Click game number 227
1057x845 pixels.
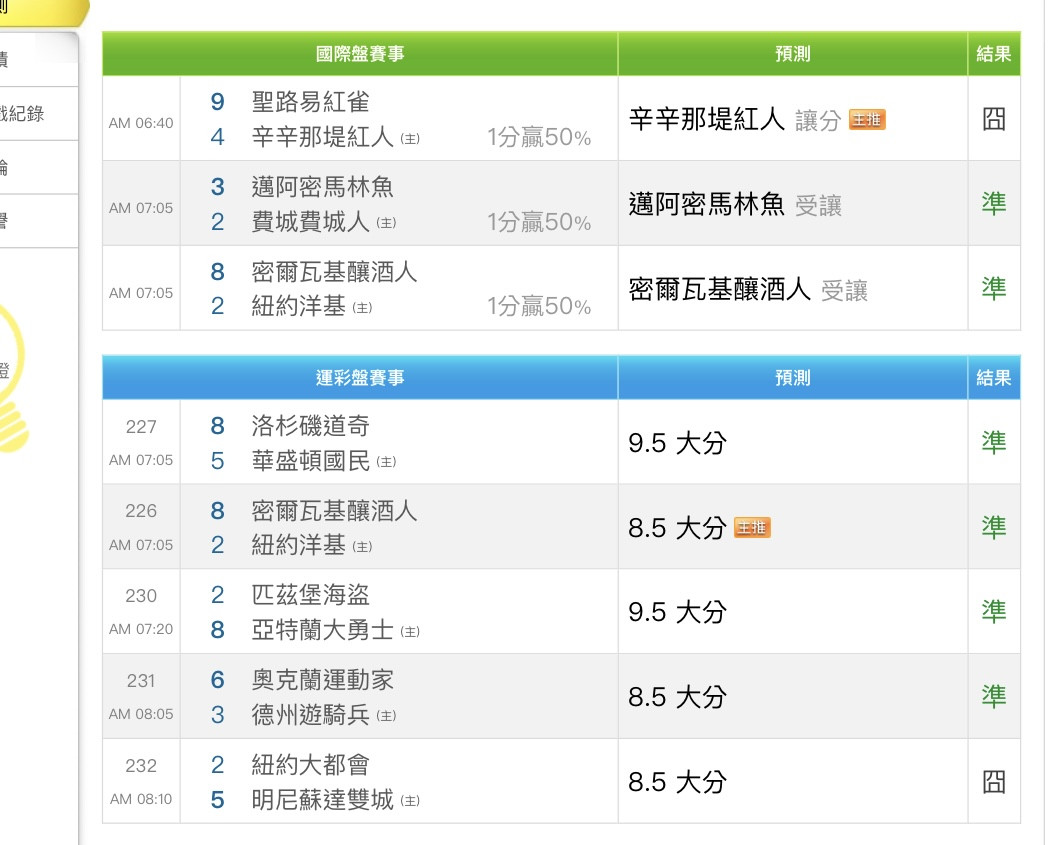[141, 427]
